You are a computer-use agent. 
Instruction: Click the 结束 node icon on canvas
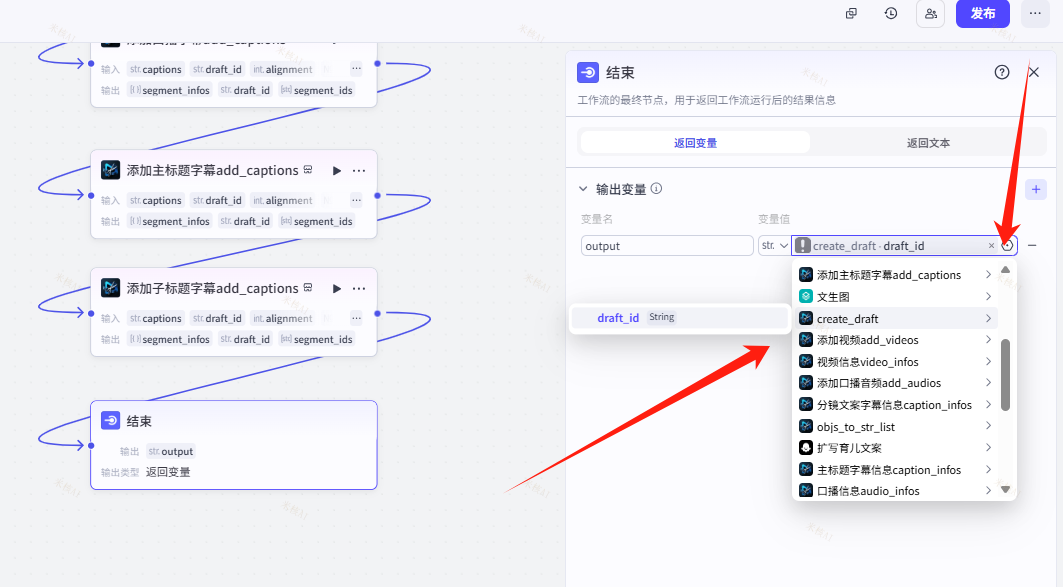(111, 421)
